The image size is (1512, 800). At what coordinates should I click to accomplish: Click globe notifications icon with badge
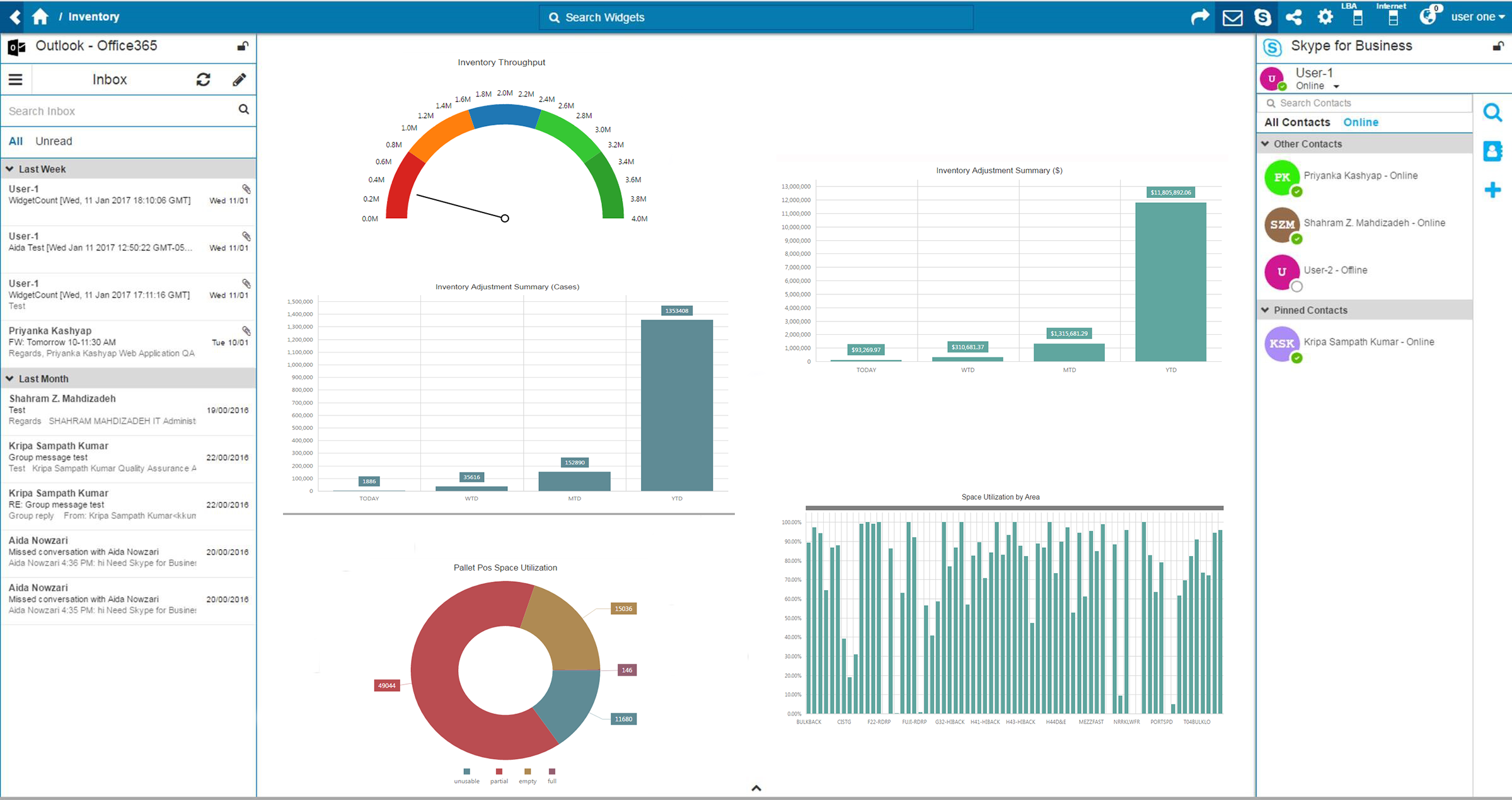click(x=1428, y=16)
